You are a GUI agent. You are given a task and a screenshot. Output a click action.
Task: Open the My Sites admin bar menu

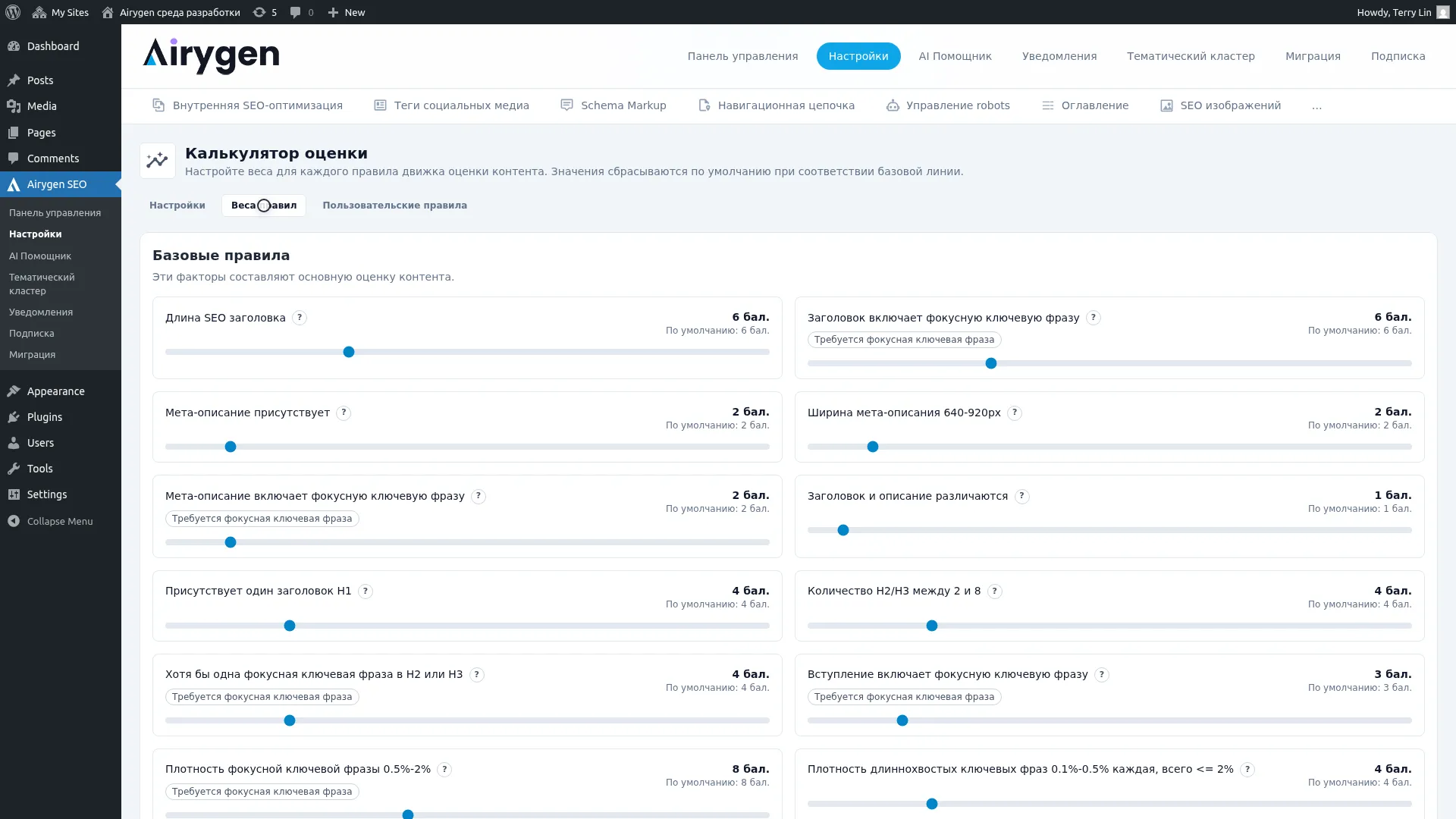(x=61, y=12)
